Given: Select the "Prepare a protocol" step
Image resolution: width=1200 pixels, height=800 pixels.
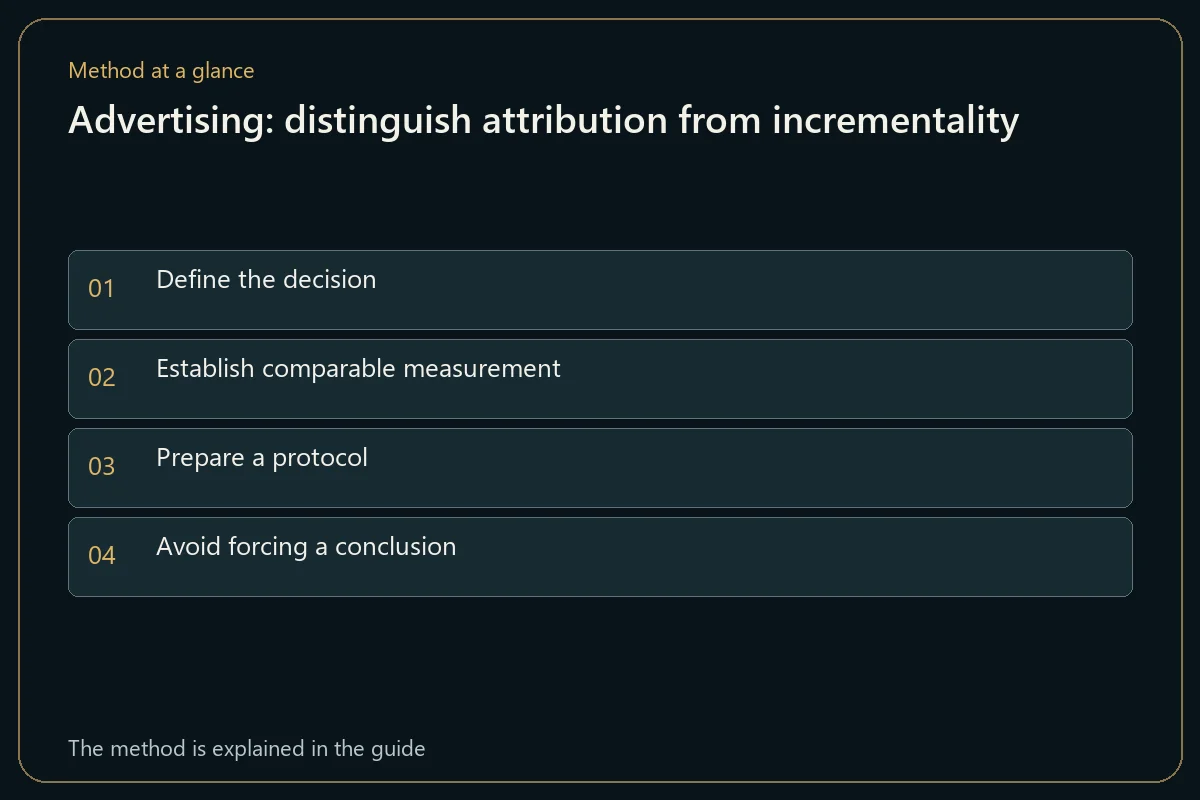Looking at the screenshot, I should click(x=600, y=468).
